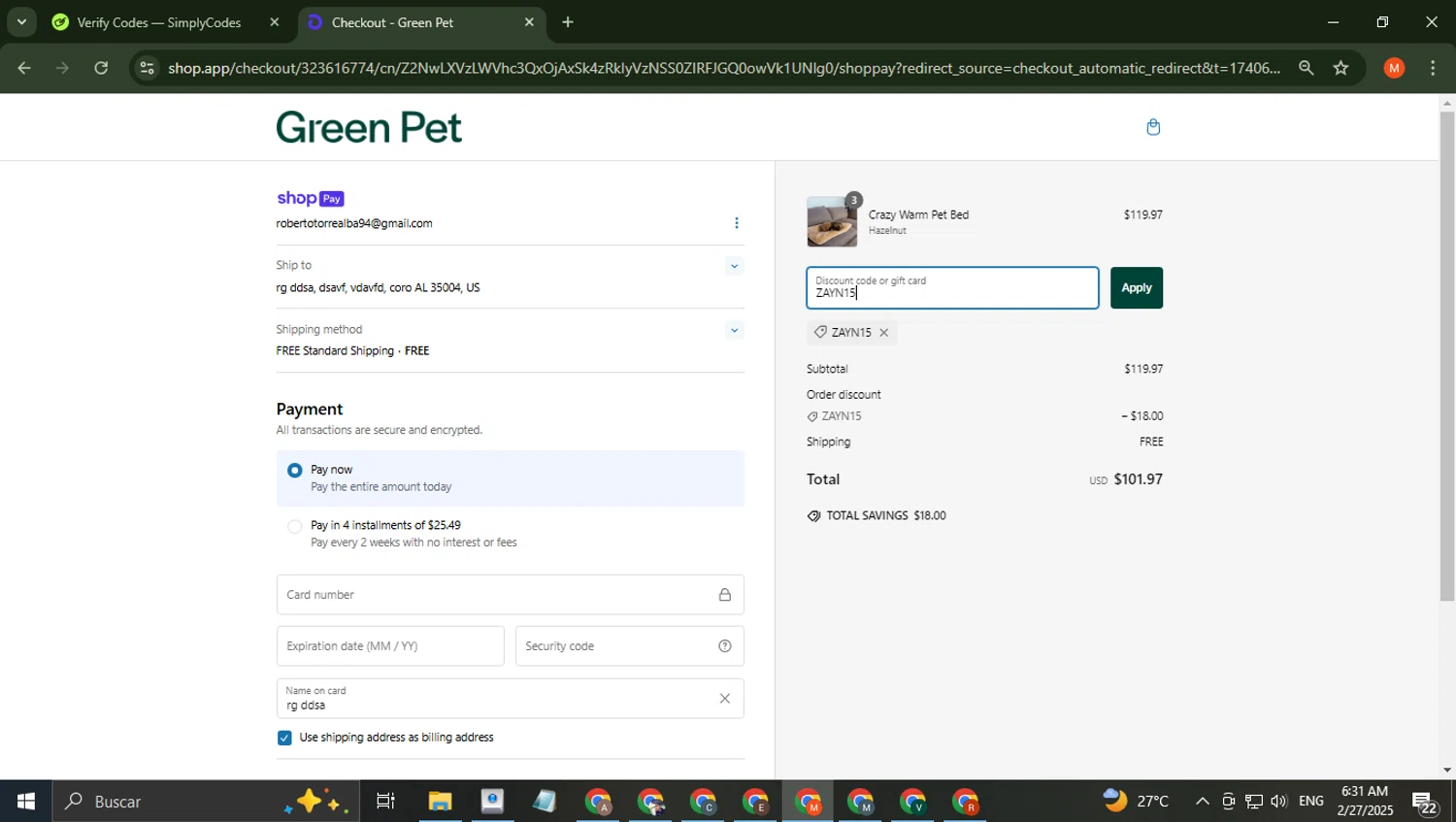Image resolution: width=1456 pixels, height=822 pixels.
Task: Open the Chrome profile avatar menu
Action: click(1394, 68)
